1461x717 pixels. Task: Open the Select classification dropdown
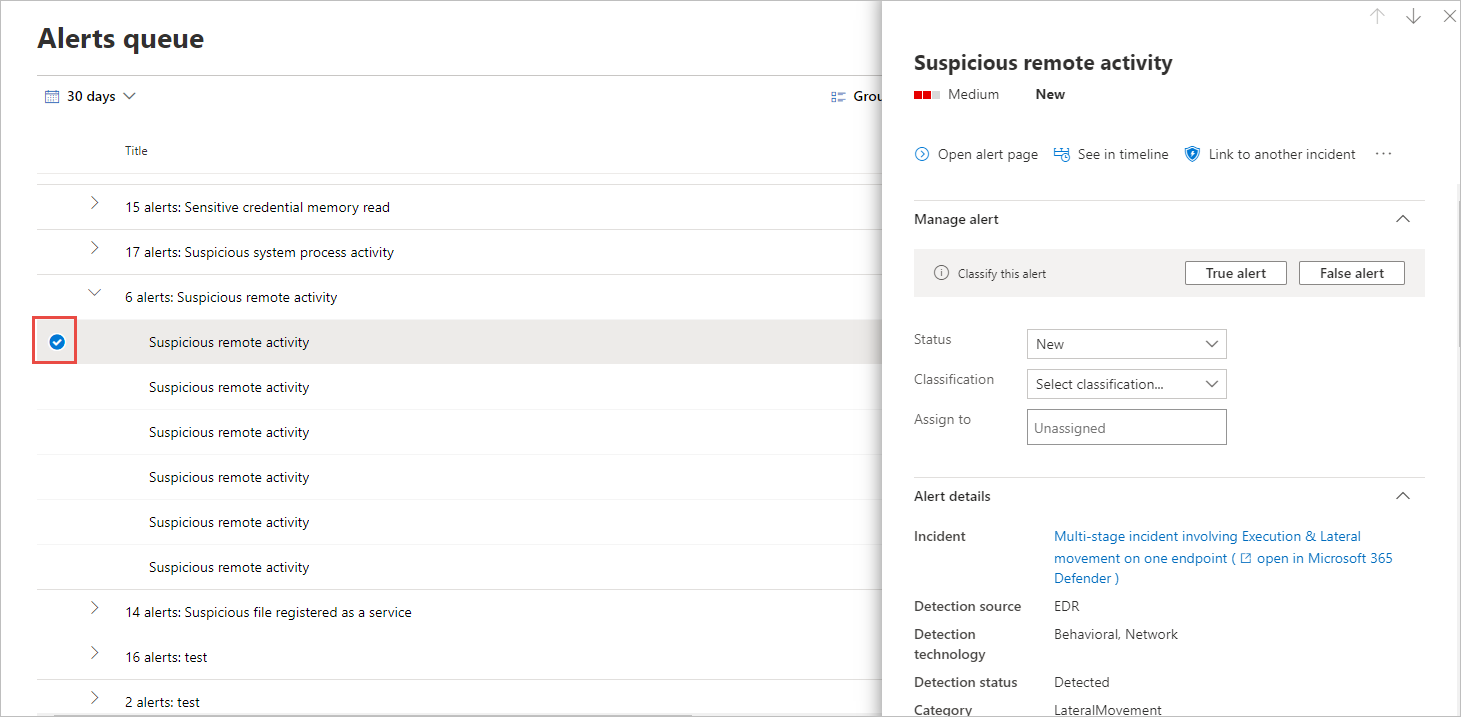[x=1126, y=384]
